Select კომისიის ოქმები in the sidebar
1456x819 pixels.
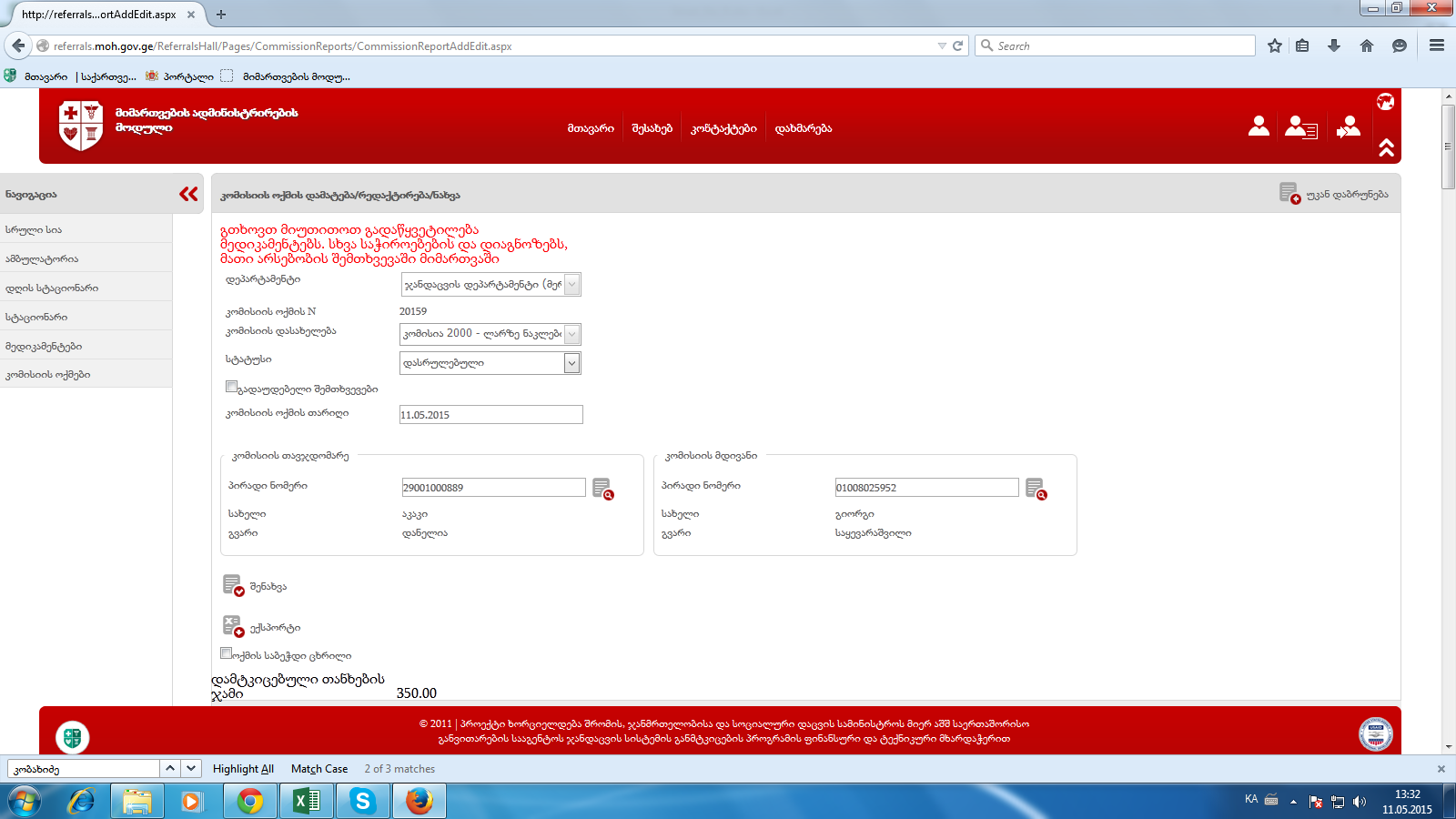pyautogui.click(x=48, y=374)
